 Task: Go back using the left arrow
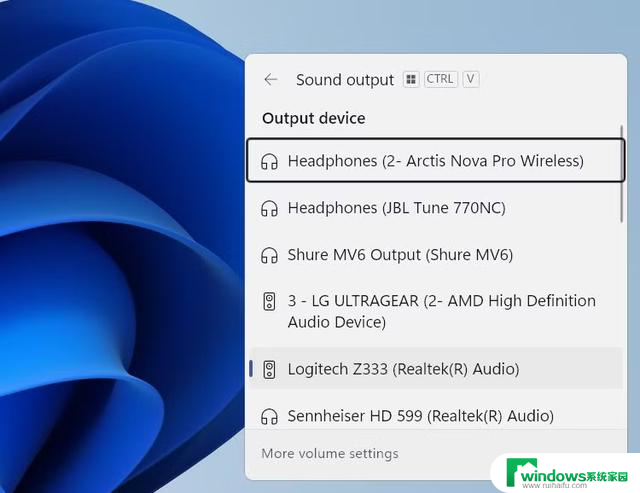[x=271, y=79]
